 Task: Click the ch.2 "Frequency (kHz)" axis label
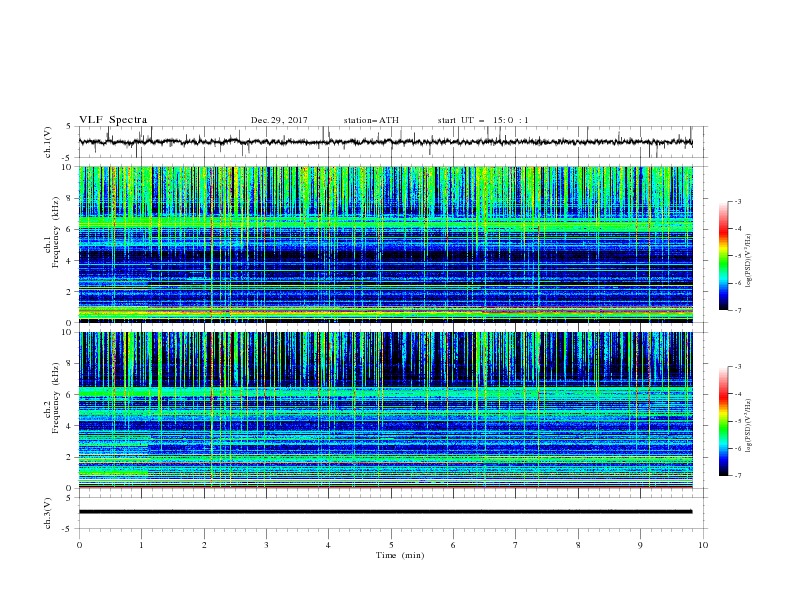tap(56, 398)
